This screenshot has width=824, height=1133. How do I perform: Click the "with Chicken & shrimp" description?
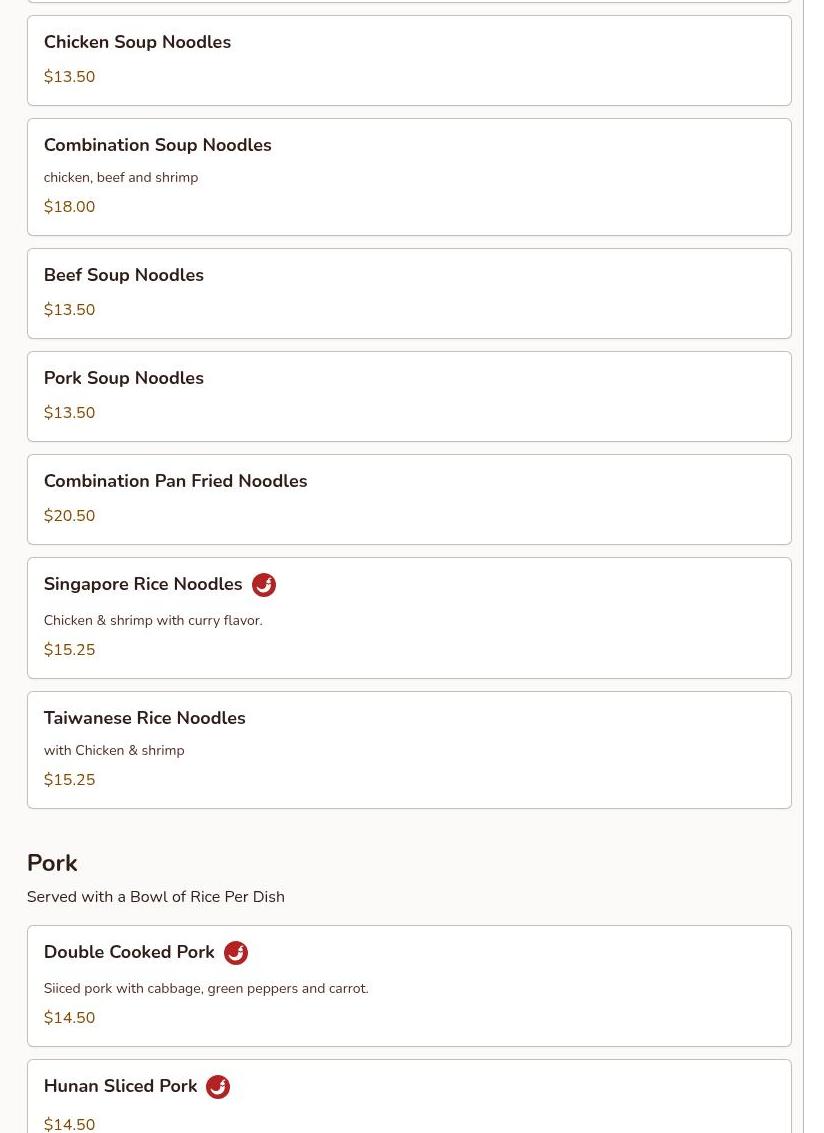point(114,750)
